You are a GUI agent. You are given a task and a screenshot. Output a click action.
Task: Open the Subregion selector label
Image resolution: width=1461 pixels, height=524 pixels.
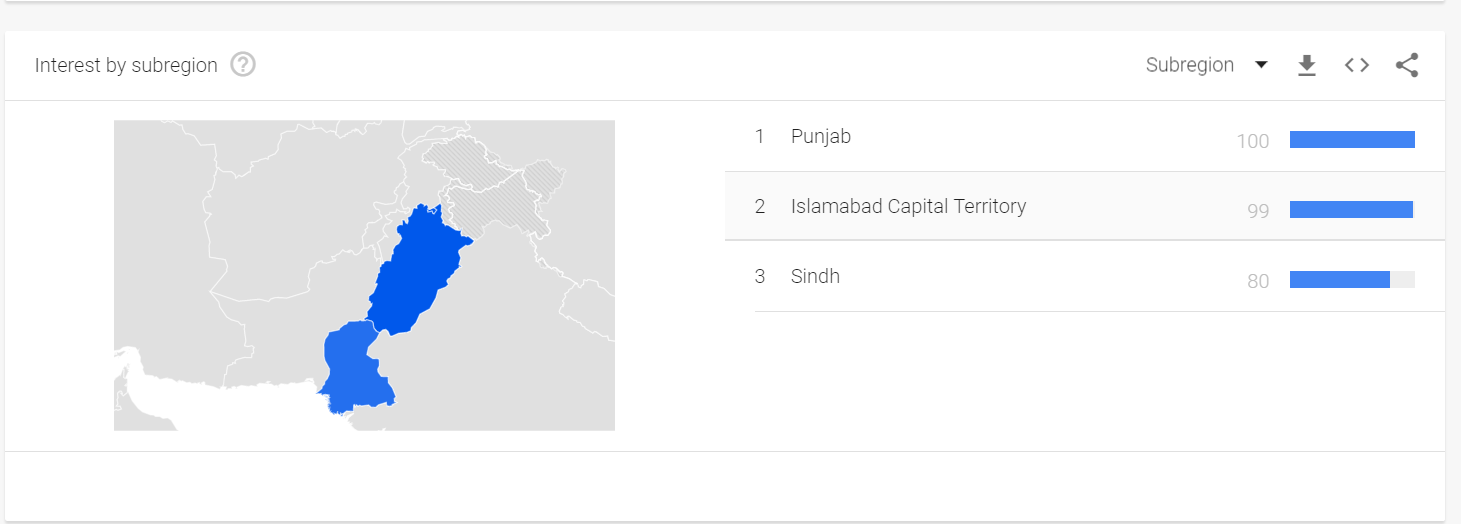(1190, 65)
